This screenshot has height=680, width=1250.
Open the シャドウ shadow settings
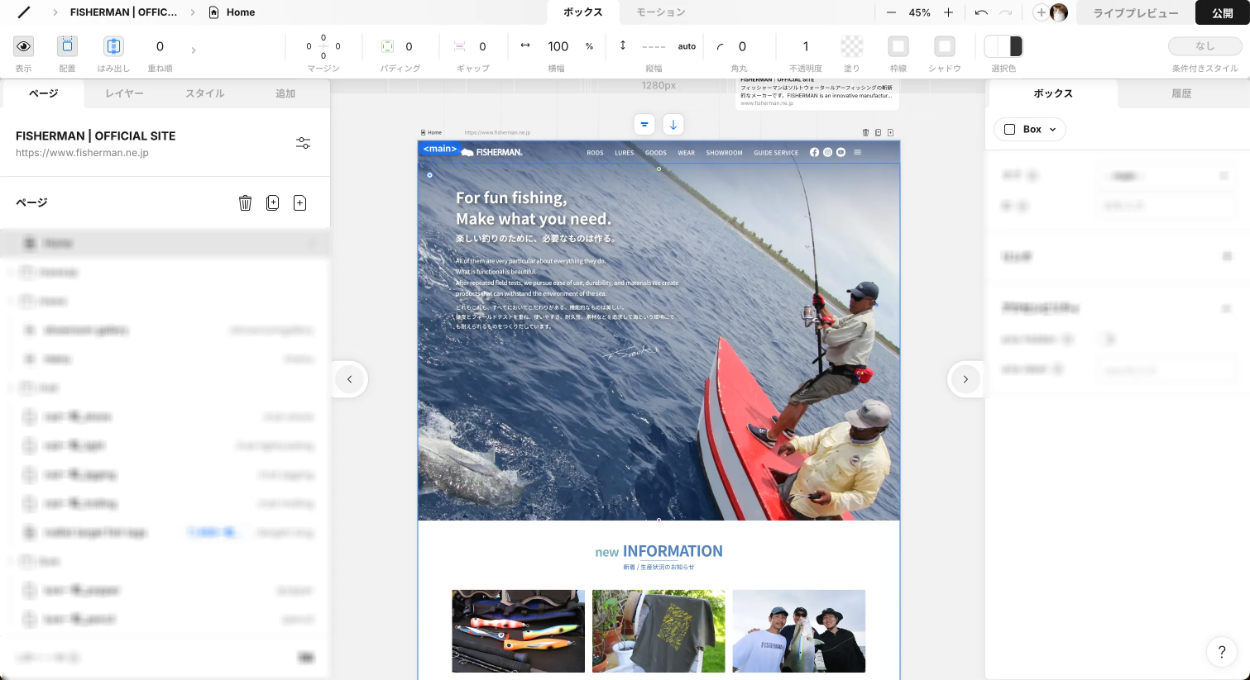click(944, 46)
